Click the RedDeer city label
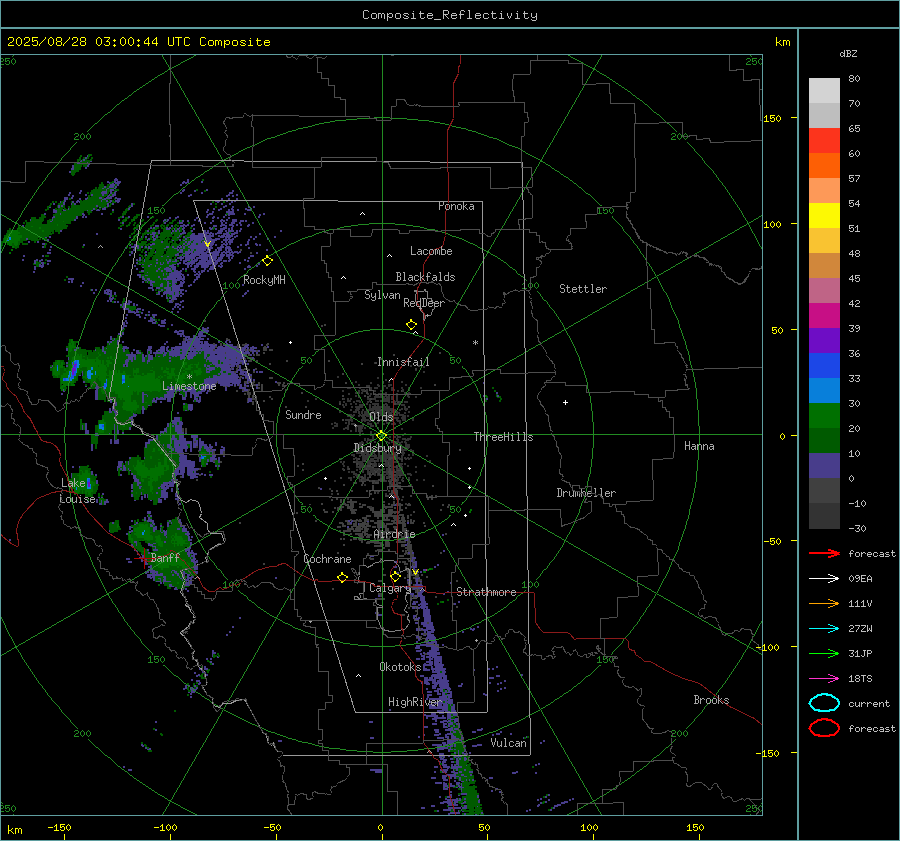The width and height of the screenshot is (900, 841). [x=424, y=303]
